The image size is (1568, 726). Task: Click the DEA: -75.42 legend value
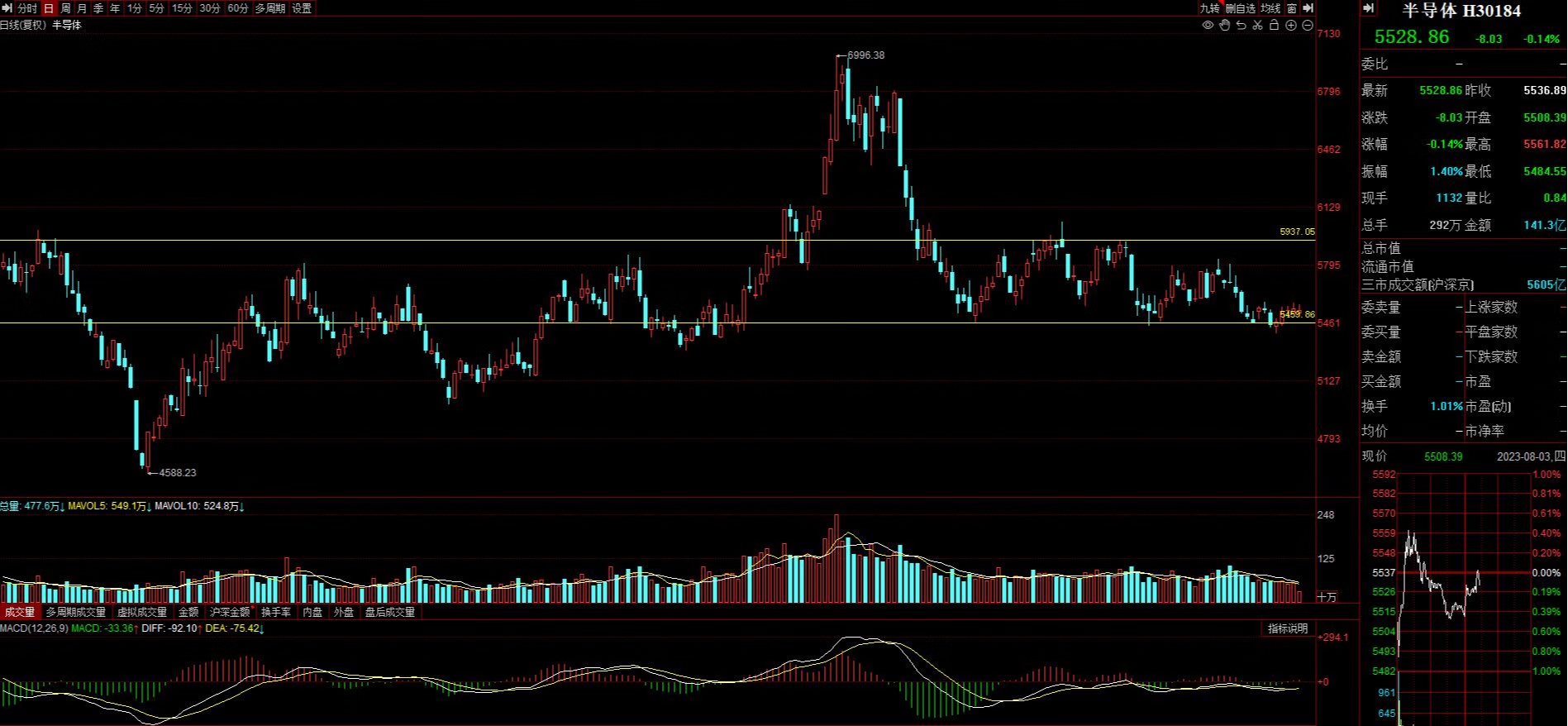pos(234,628)
